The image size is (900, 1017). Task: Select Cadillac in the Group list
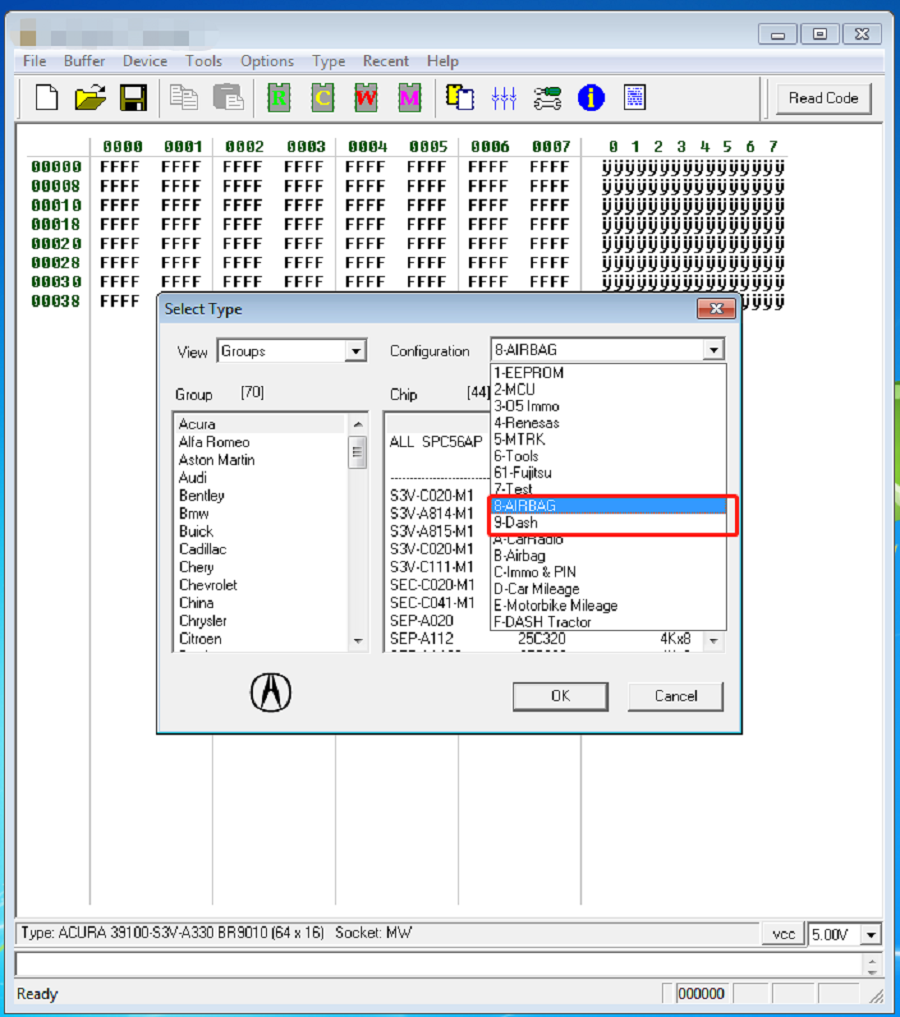point(261,549)
